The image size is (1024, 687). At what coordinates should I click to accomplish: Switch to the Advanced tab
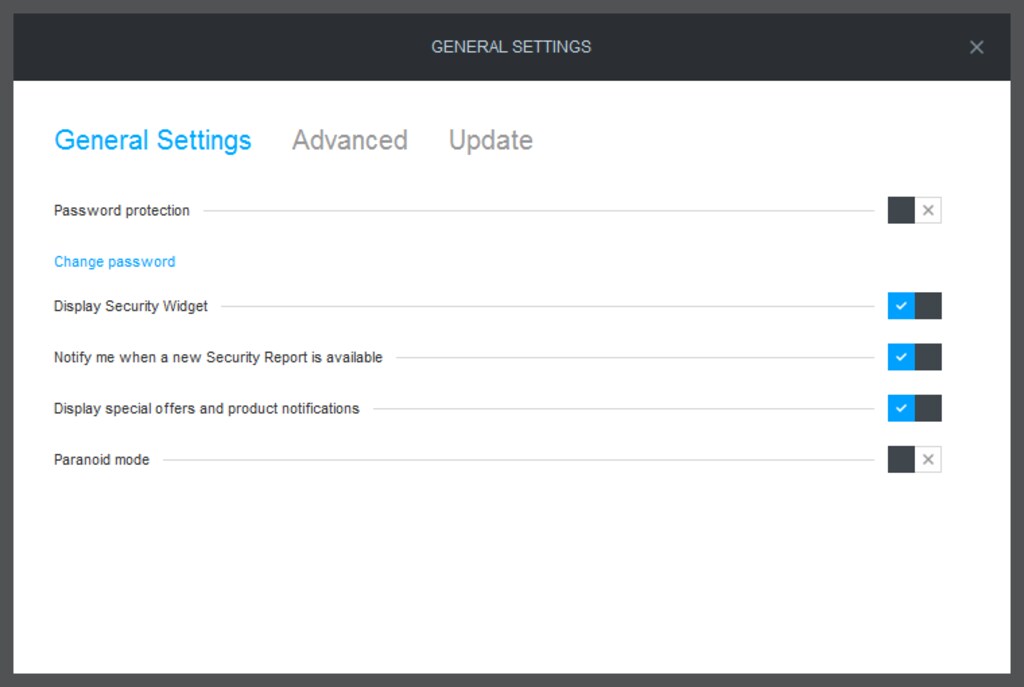[x=349, y=140]
